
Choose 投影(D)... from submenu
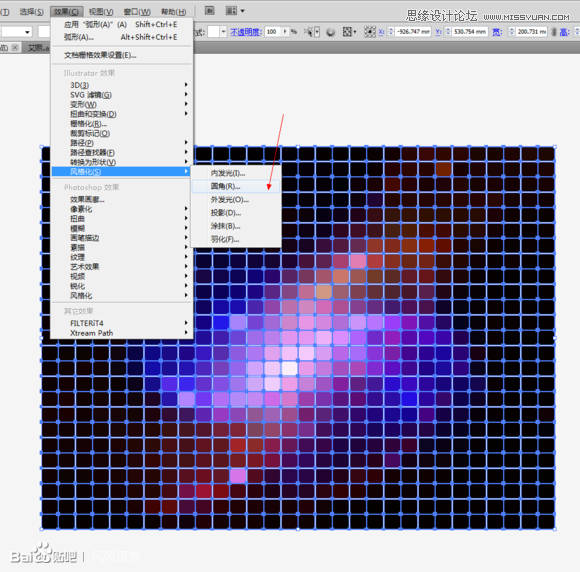coord(236,213)
